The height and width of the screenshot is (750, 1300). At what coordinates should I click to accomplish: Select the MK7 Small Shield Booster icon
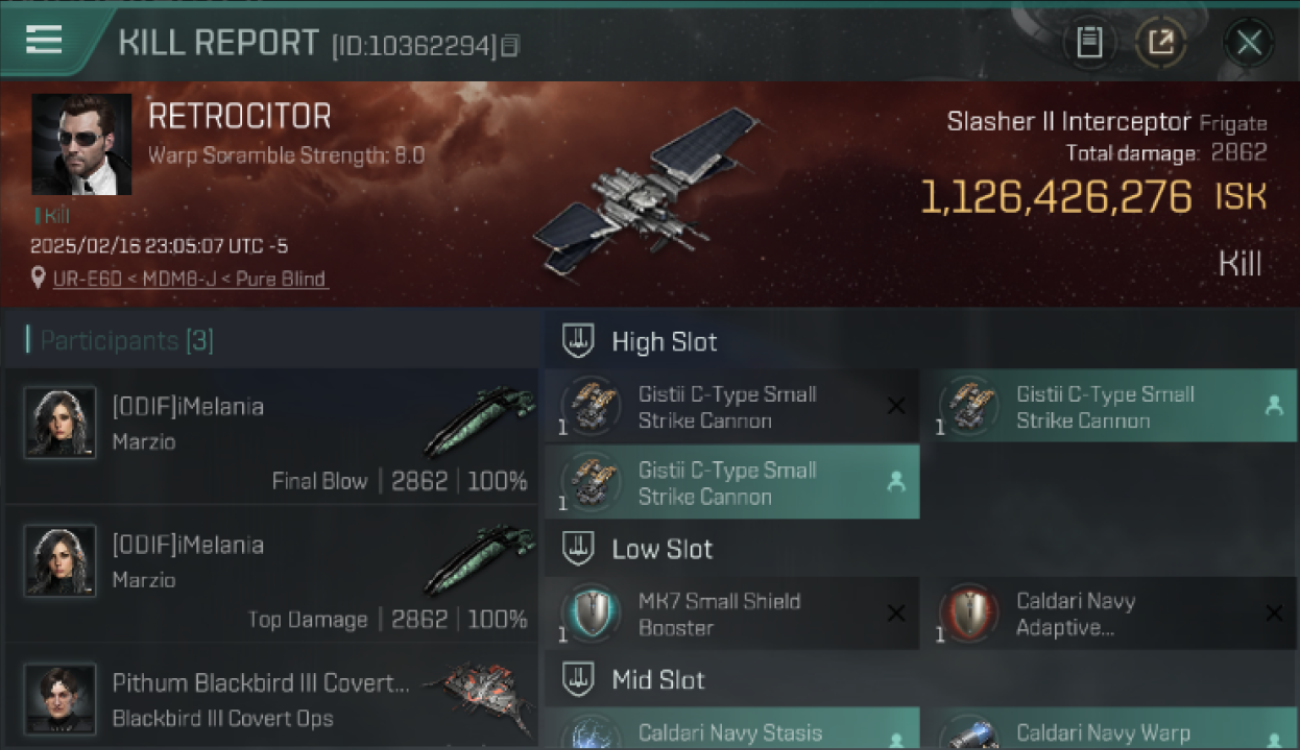click(591, 613)
